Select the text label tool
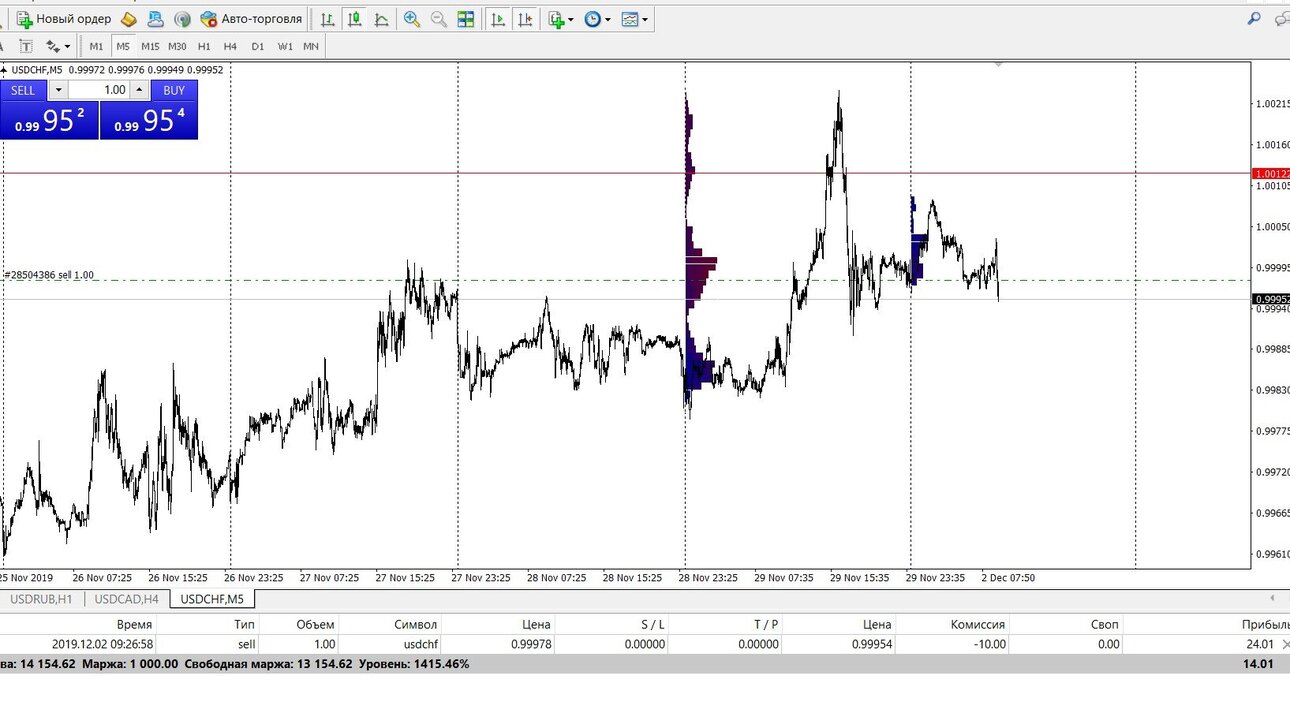The width and height of the screenshot is (1290, 713). tap(26, 46)
